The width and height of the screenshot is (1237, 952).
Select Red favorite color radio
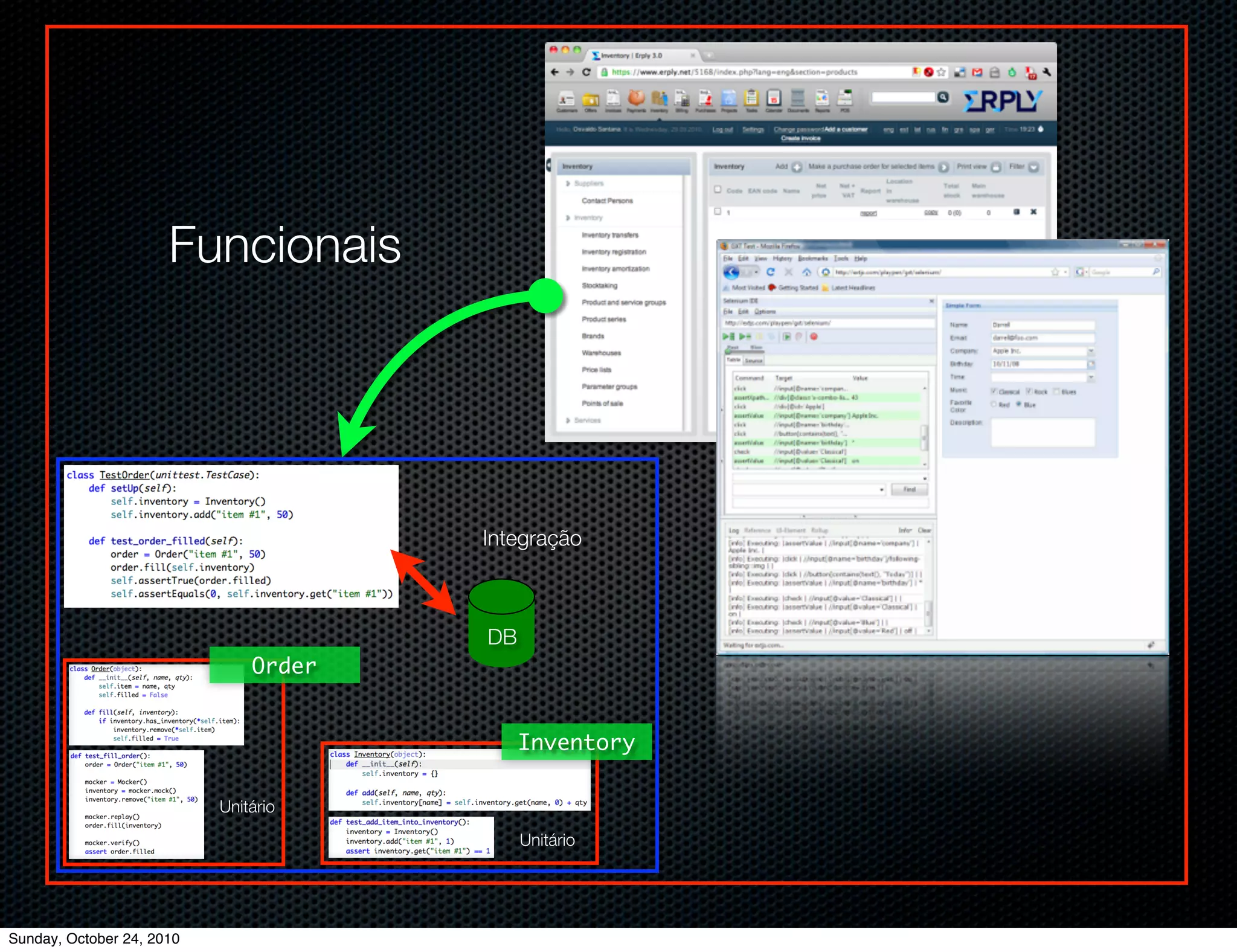click(x=994, y=404)
